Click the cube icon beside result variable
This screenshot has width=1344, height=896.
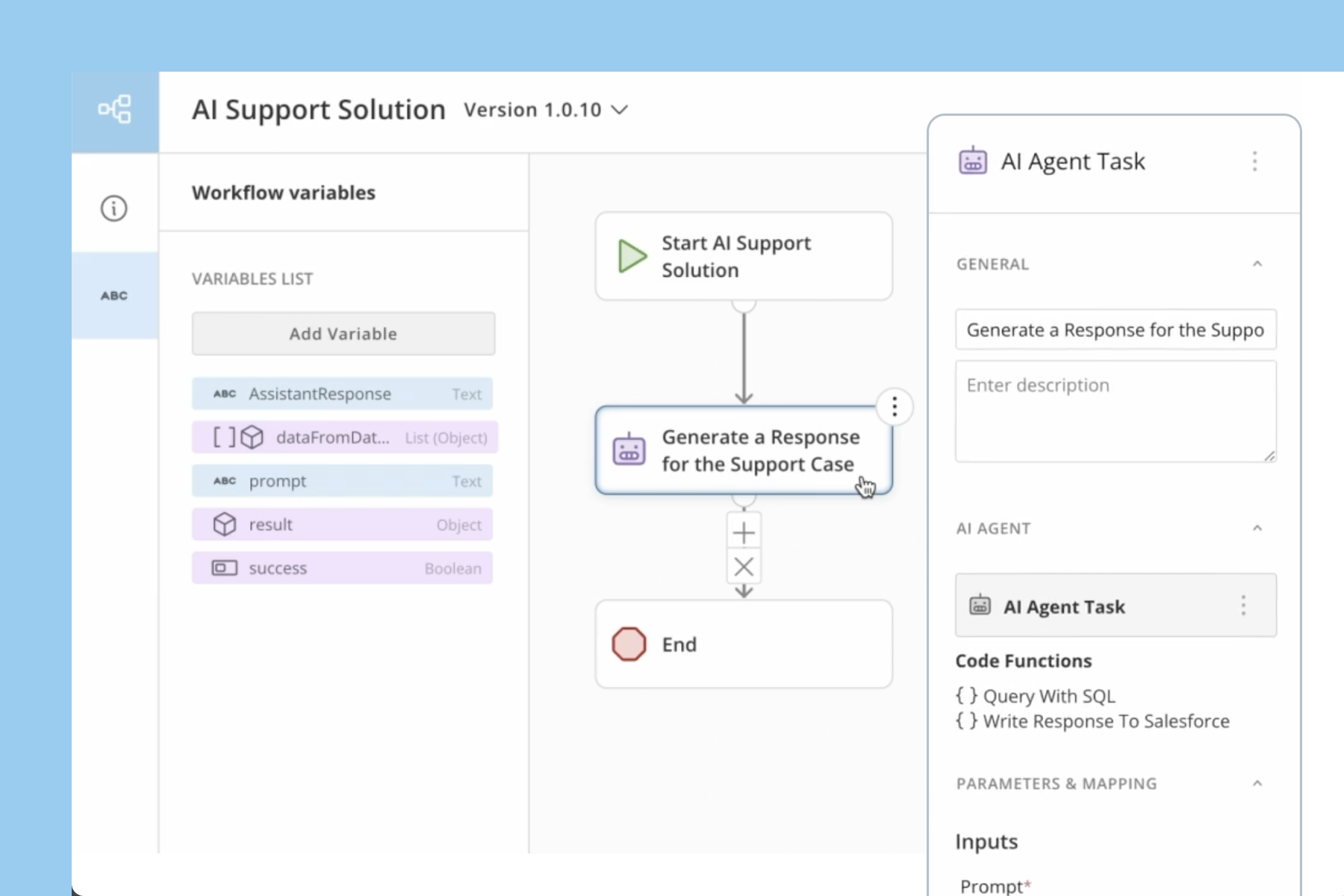pos(225,524)
